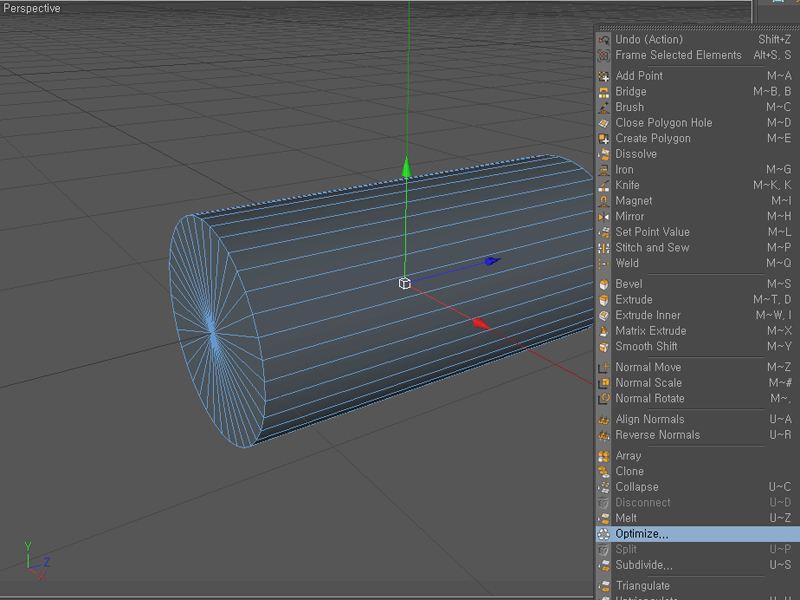This screenshot has width=800, height=600.
Task: Click the Weld tool icon
Action: [604, 263]
